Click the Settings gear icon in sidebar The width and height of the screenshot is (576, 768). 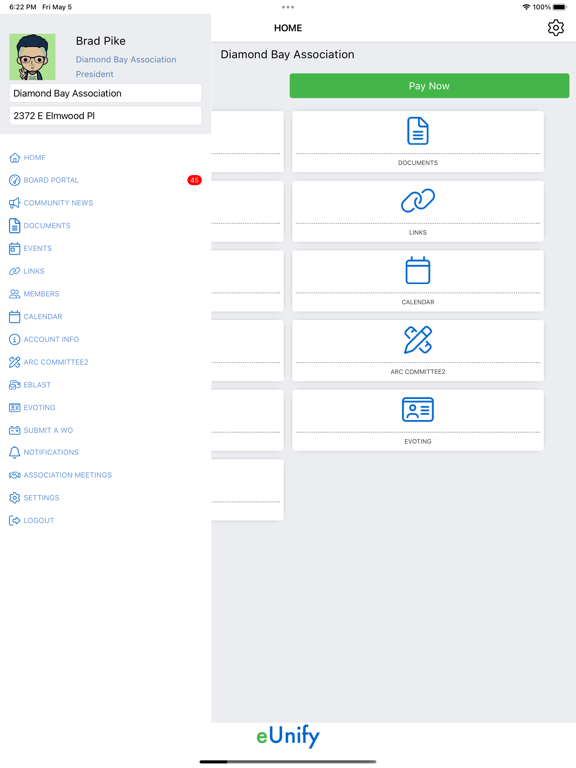(x=15, y=498)
